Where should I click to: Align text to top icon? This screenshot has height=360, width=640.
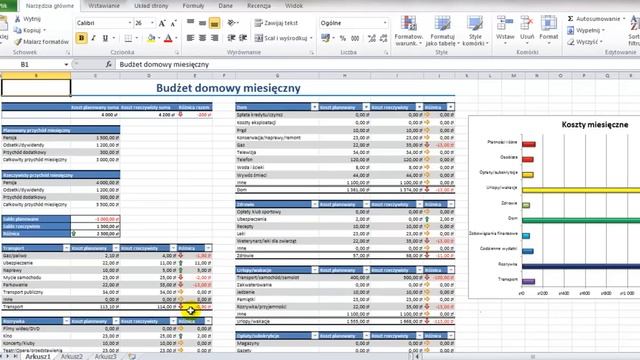point(190,23)
